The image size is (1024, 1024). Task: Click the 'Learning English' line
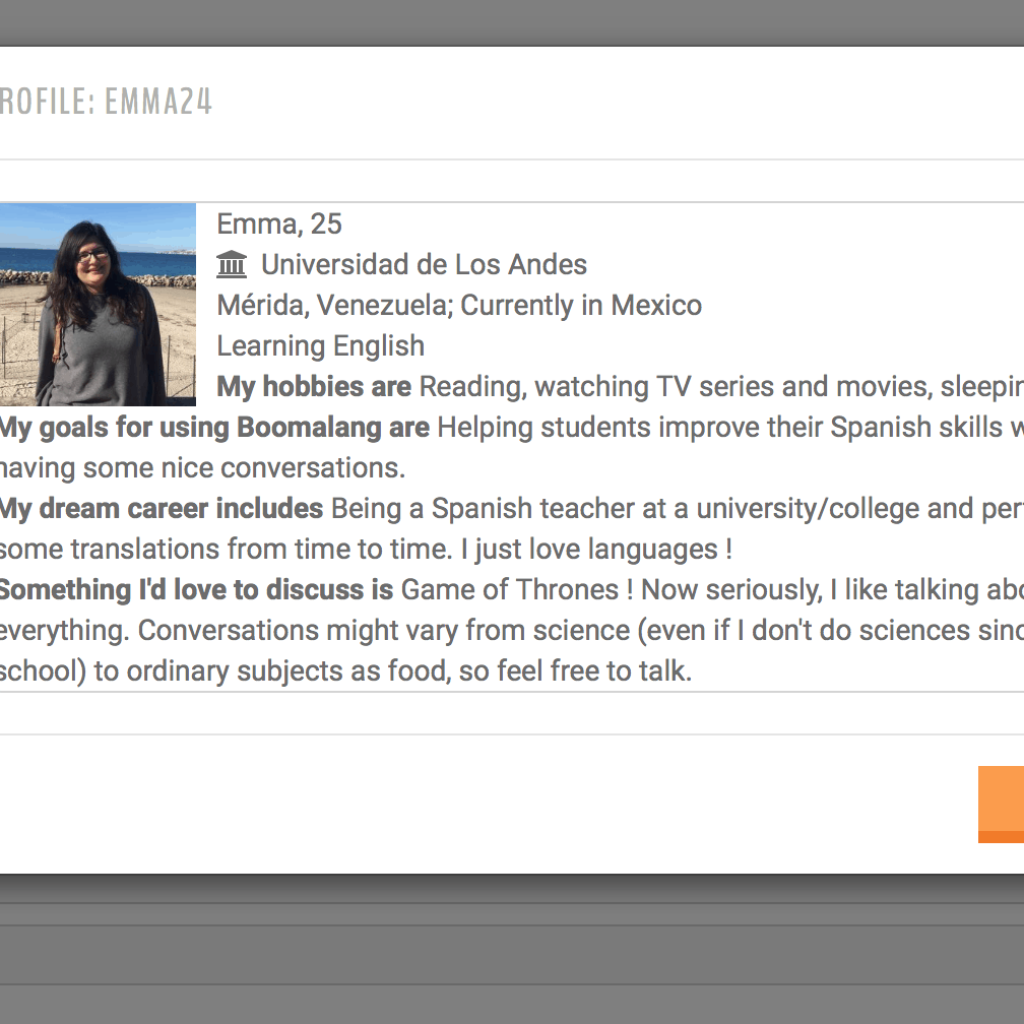pyautogui.click(x=320, y=346)
